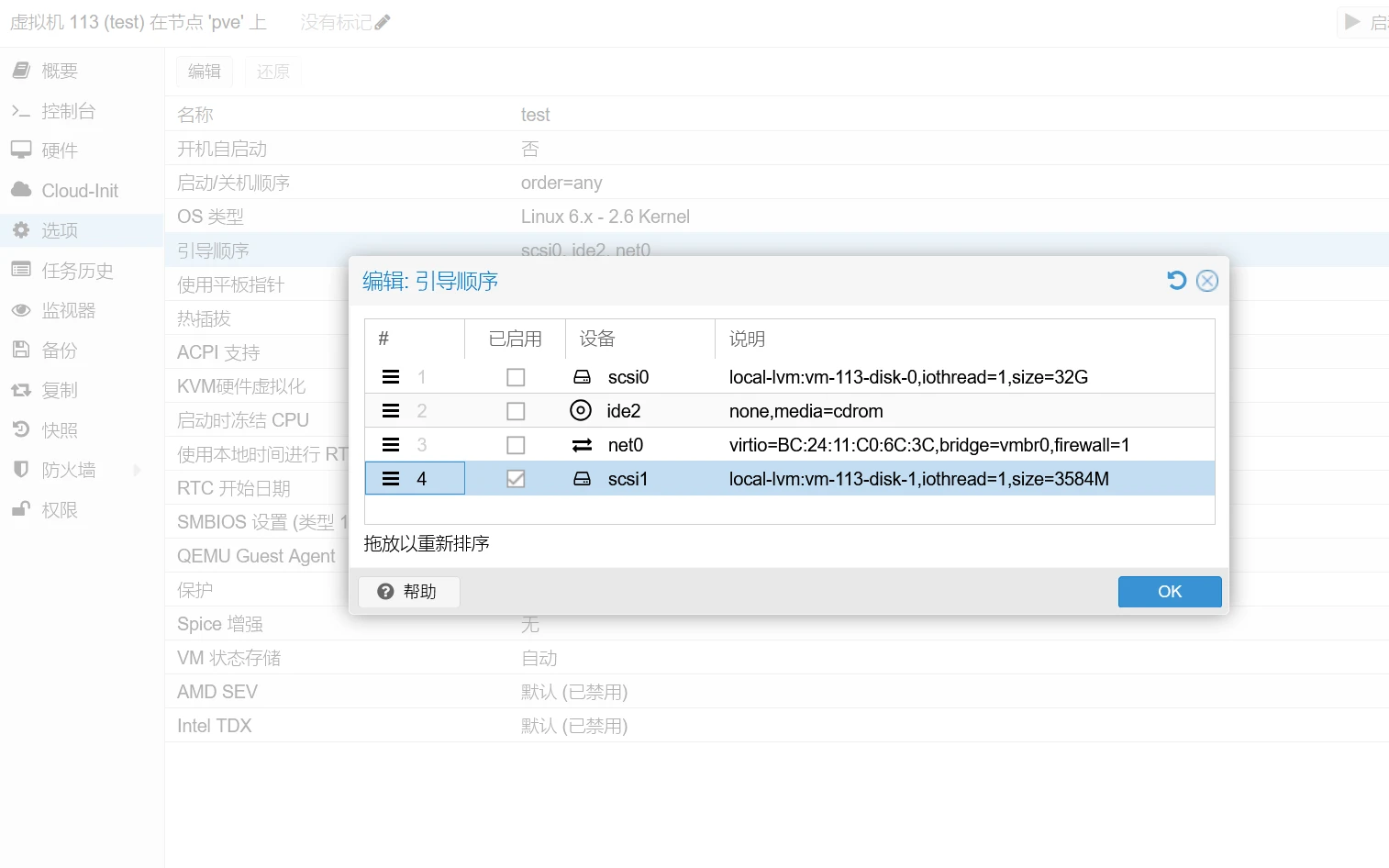
Task: Uncheck the scsi1 boot device checkbox
Action: 516,479
